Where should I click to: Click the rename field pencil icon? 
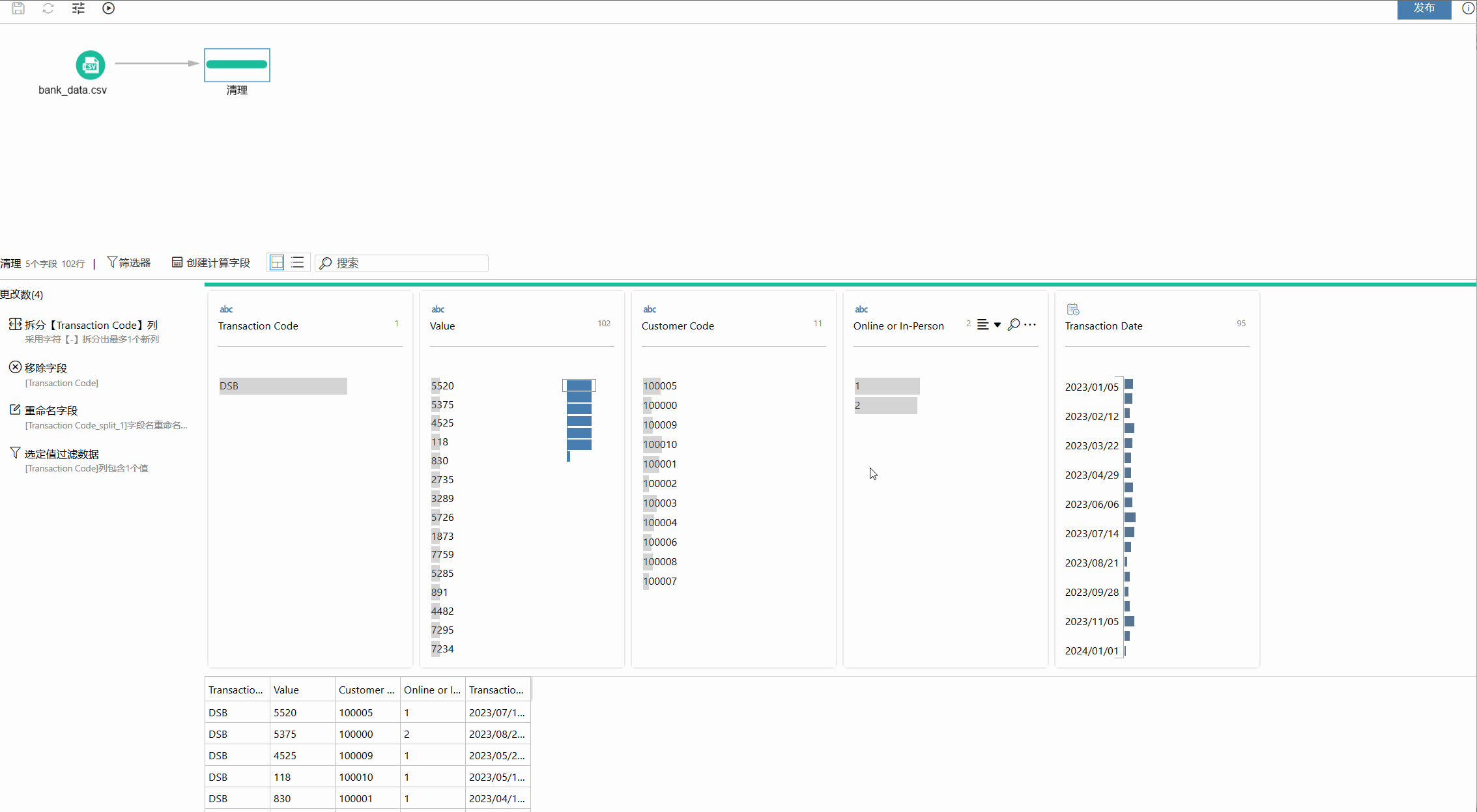click(15, 409)
